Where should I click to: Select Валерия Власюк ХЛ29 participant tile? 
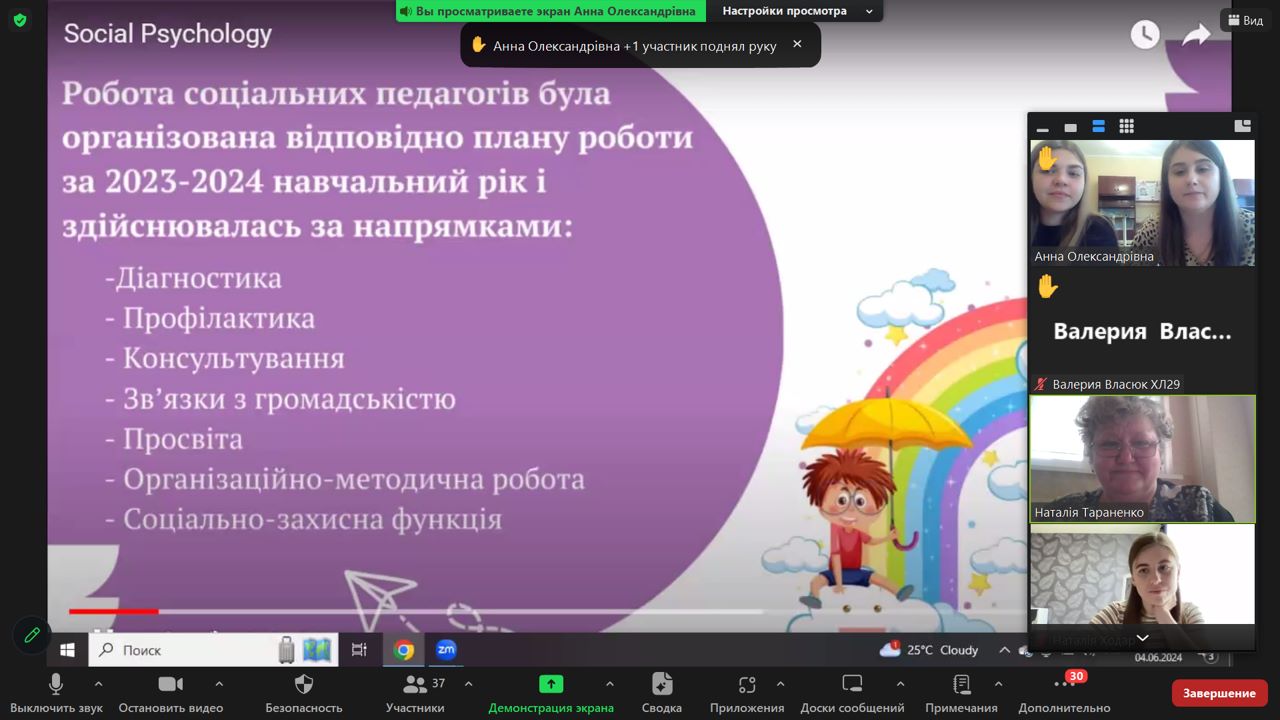tap(1142, 330)
